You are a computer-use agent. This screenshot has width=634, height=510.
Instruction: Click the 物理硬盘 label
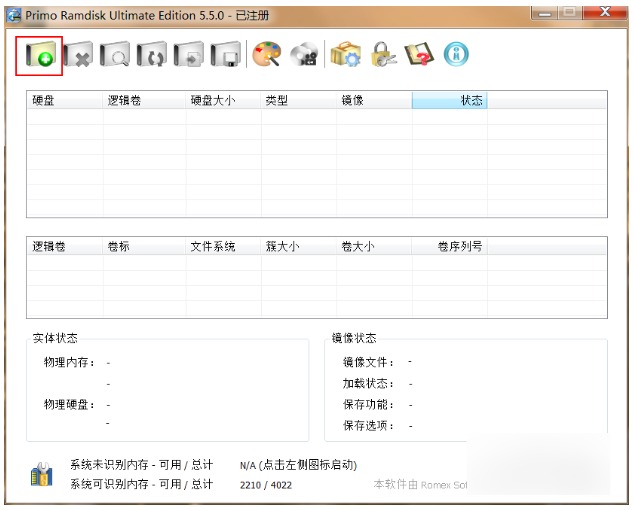69,404
